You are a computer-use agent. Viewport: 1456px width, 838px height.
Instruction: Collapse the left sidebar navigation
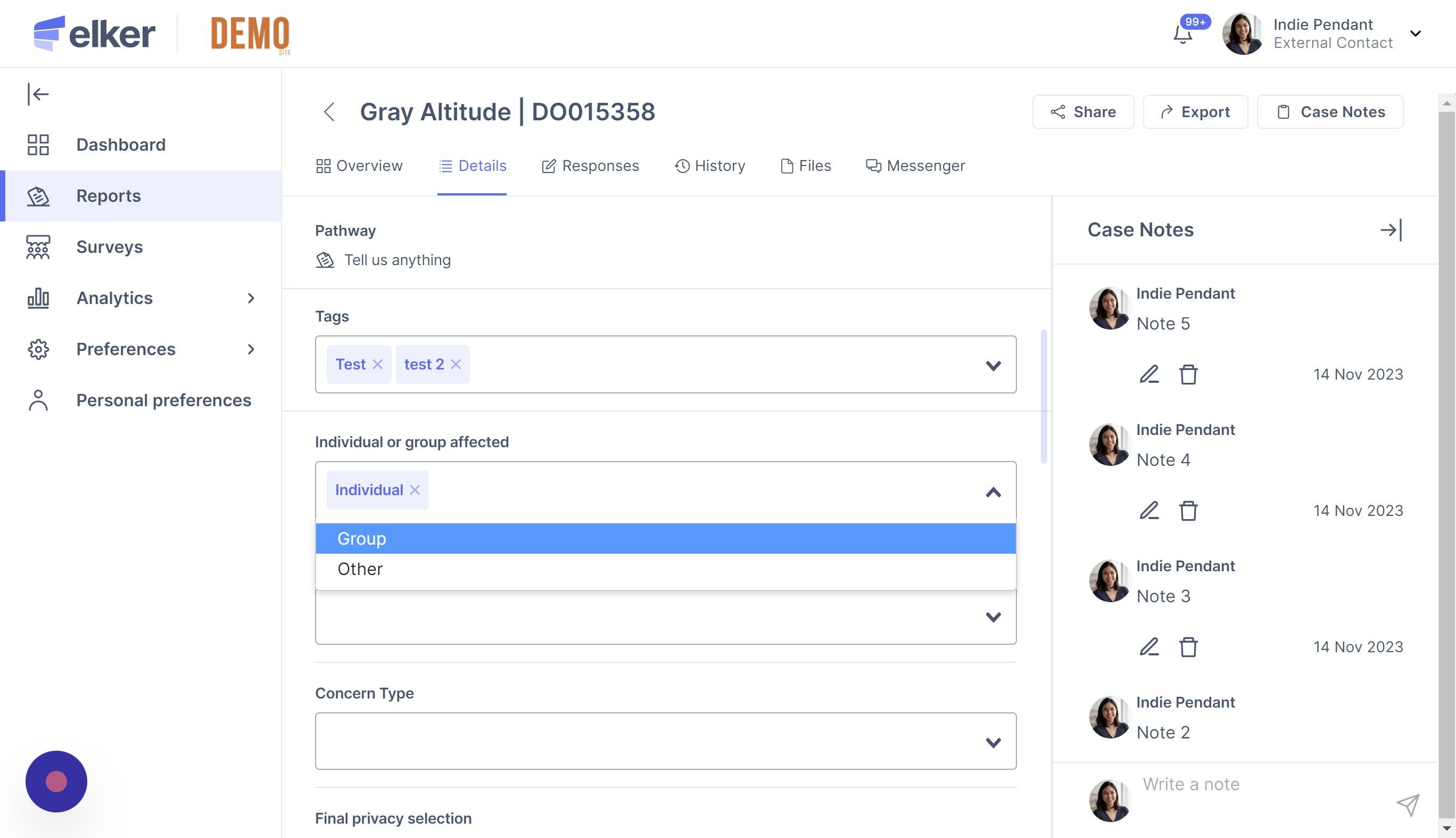38,94
